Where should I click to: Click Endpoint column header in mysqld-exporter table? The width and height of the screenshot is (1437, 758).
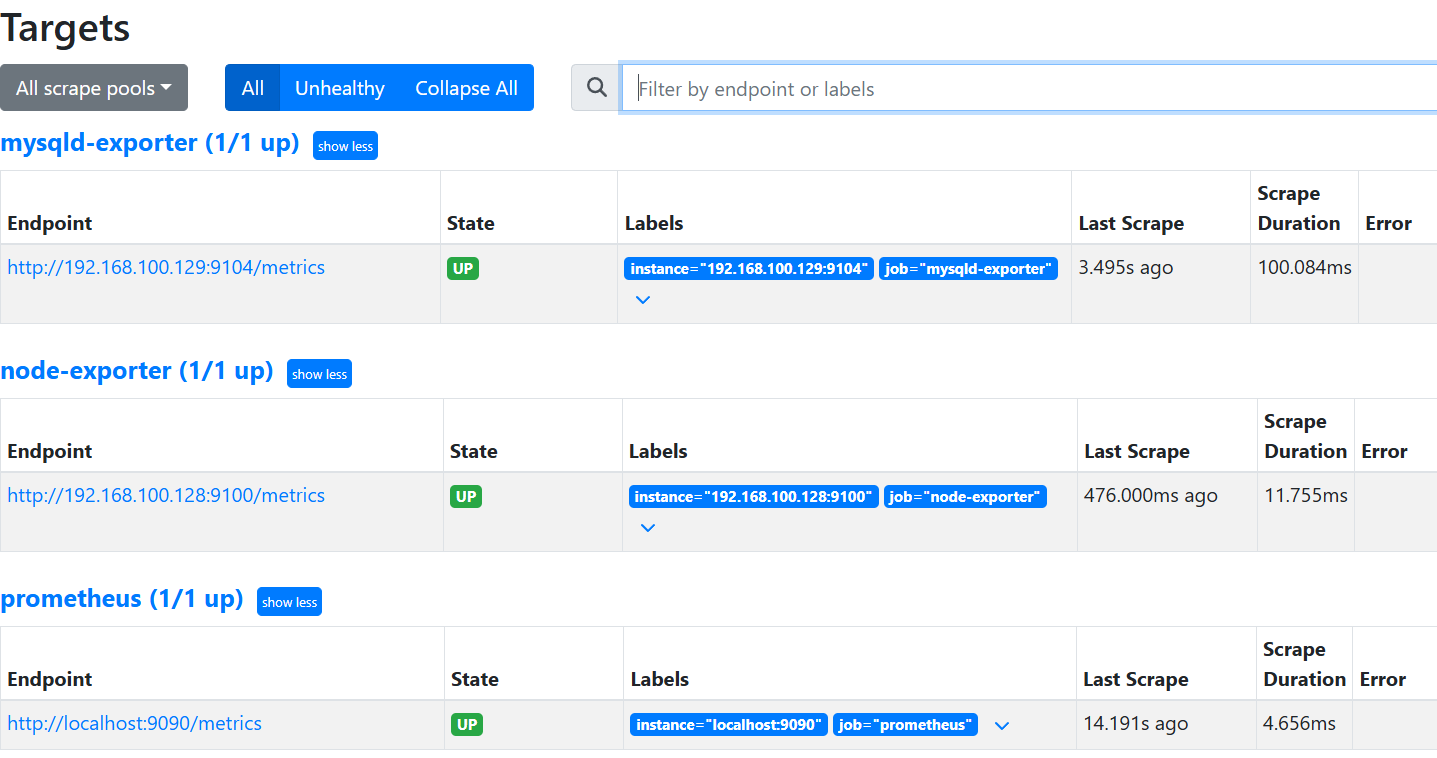click(x=49, y=223)
